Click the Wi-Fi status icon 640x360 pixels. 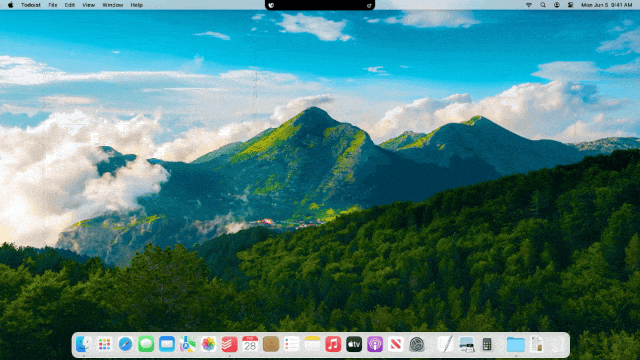[529, 5]
